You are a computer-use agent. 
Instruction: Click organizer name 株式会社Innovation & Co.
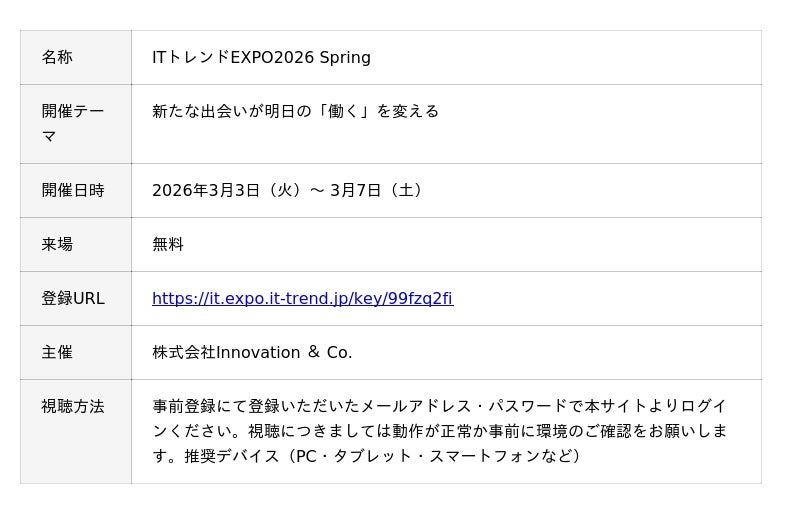(252, 352)
